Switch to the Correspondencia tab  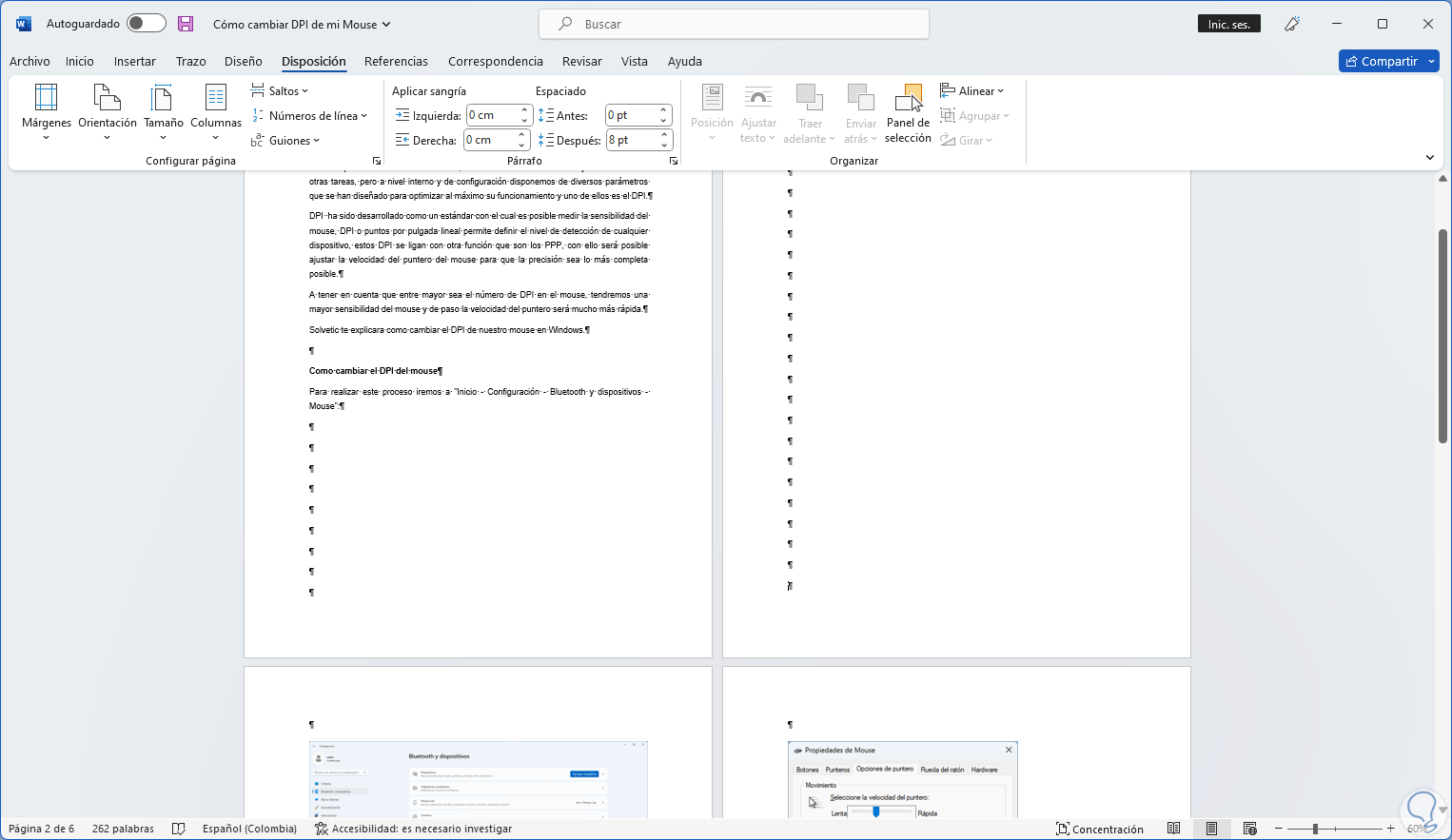coord(496,61)
